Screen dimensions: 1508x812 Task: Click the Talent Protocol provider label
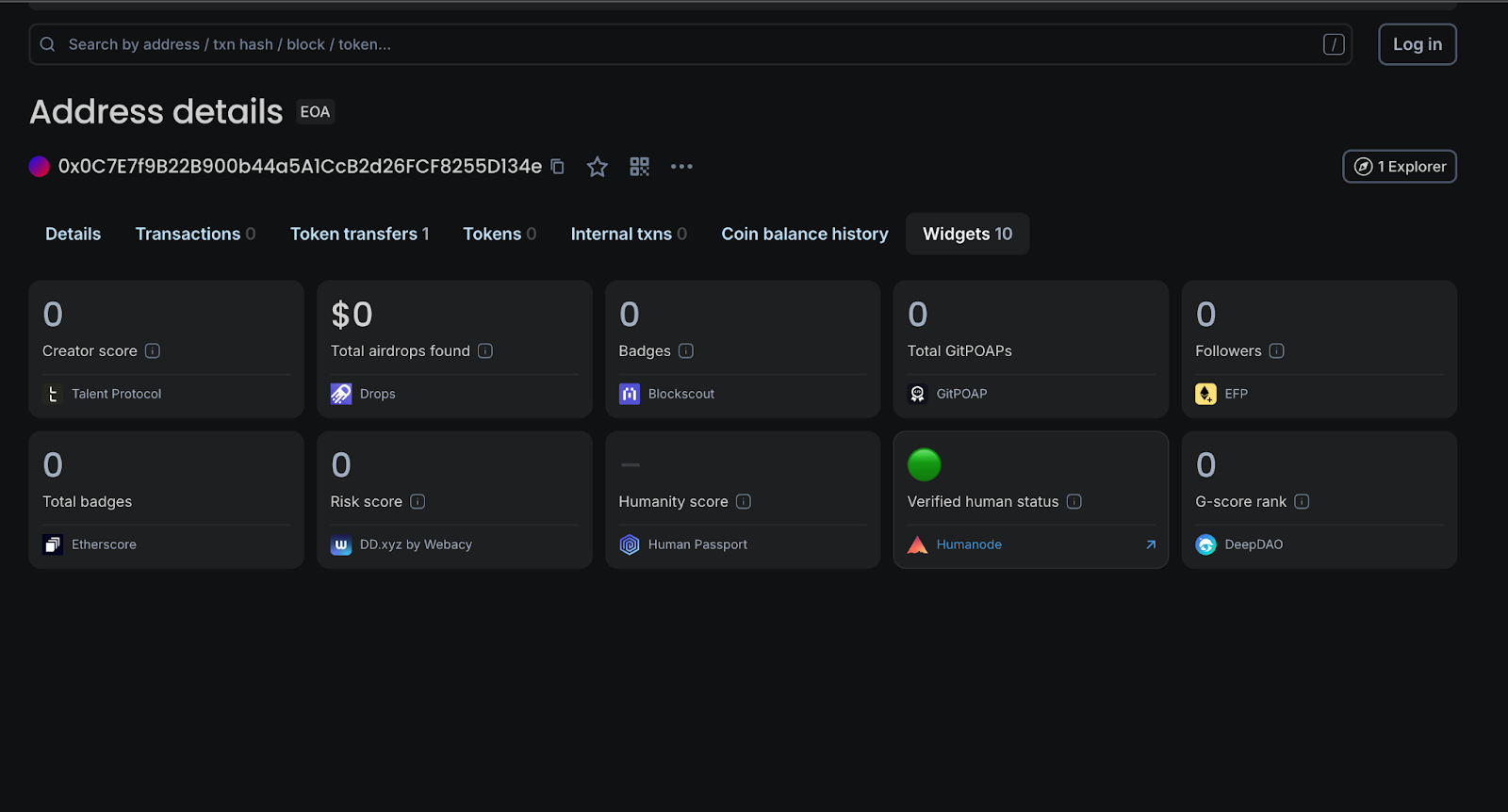pyautogui.click(x=117, y=394)
